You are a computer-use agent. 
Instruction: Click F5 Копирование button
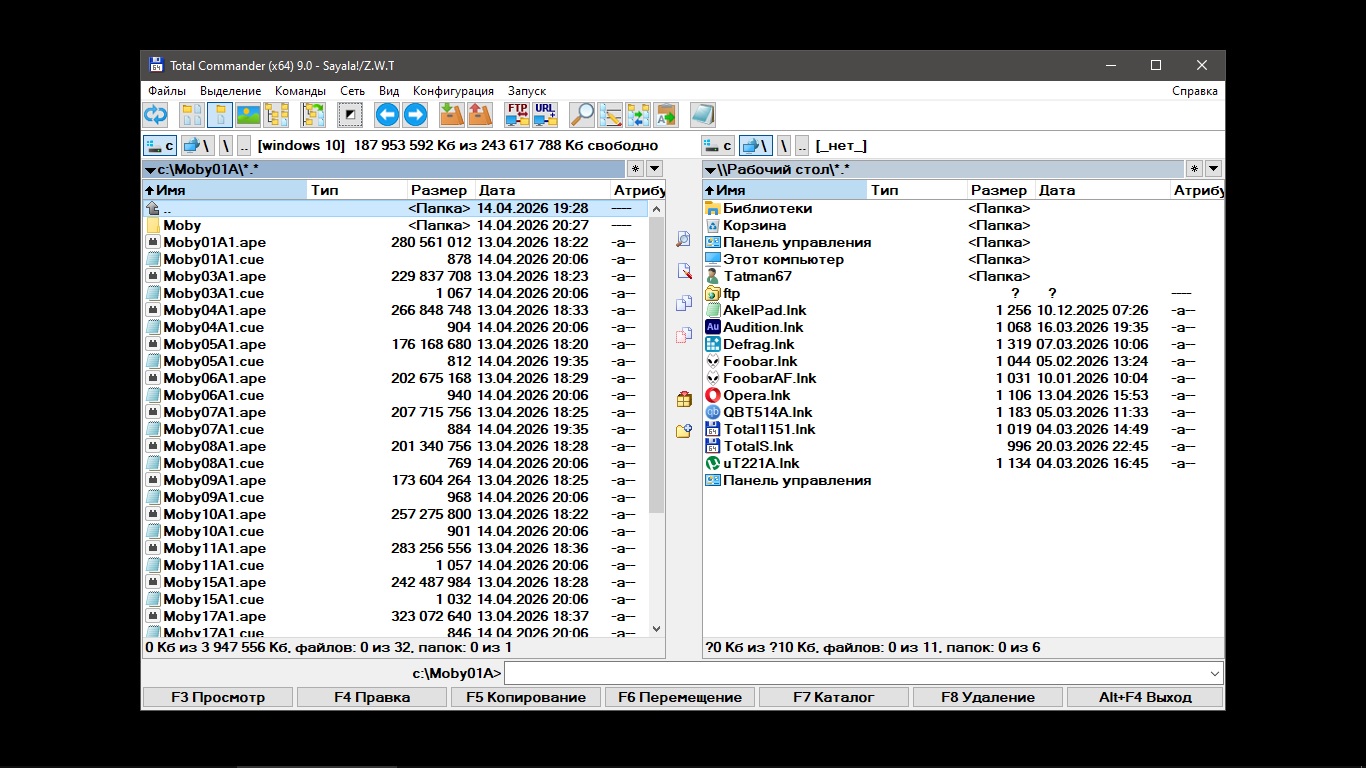[x=526, y=697]
